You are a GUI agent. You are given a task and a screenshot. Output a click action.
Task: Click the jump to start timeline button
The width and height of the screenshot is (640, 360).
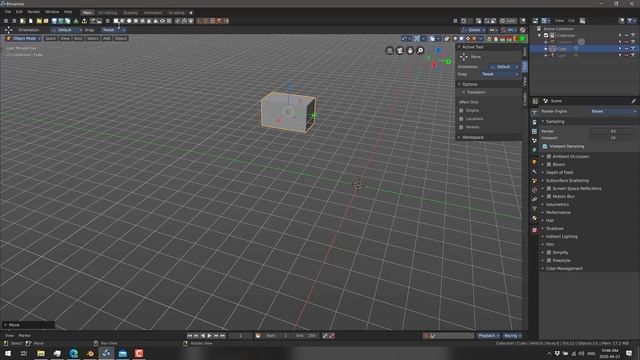point(189,336)
